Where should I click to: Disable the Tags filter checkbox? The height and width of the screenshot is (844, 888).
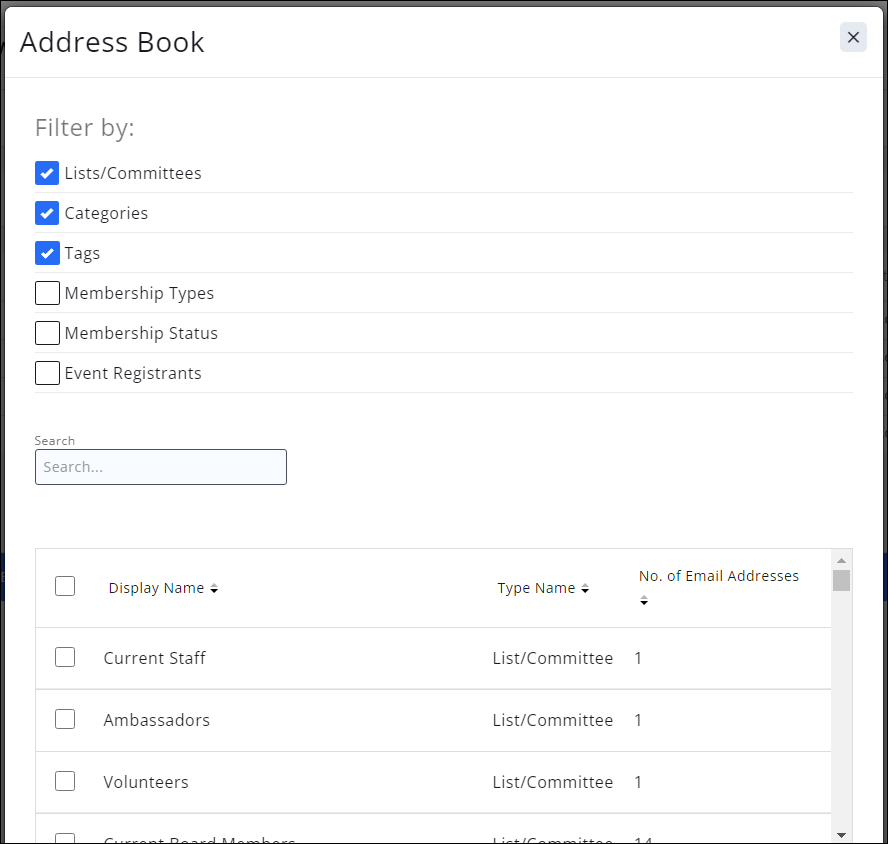47,253
